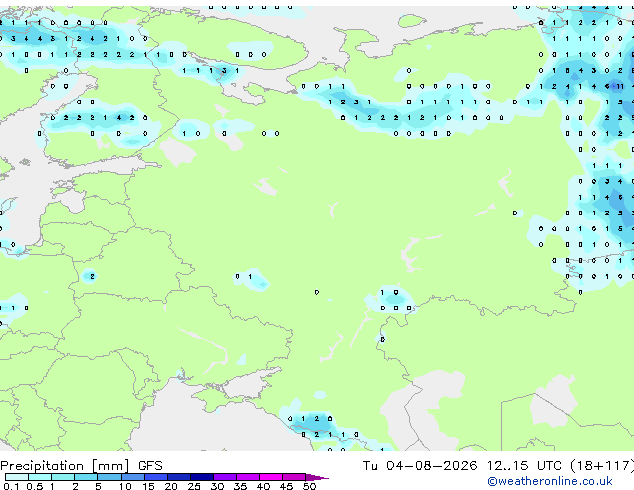Click the legend label '25'
634x490 pixels.
click(x=194, y=486)
